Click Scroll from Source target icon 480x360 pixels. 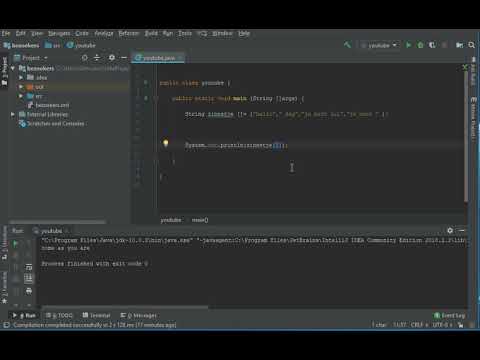pyautogui.click(x=85, y=58)
